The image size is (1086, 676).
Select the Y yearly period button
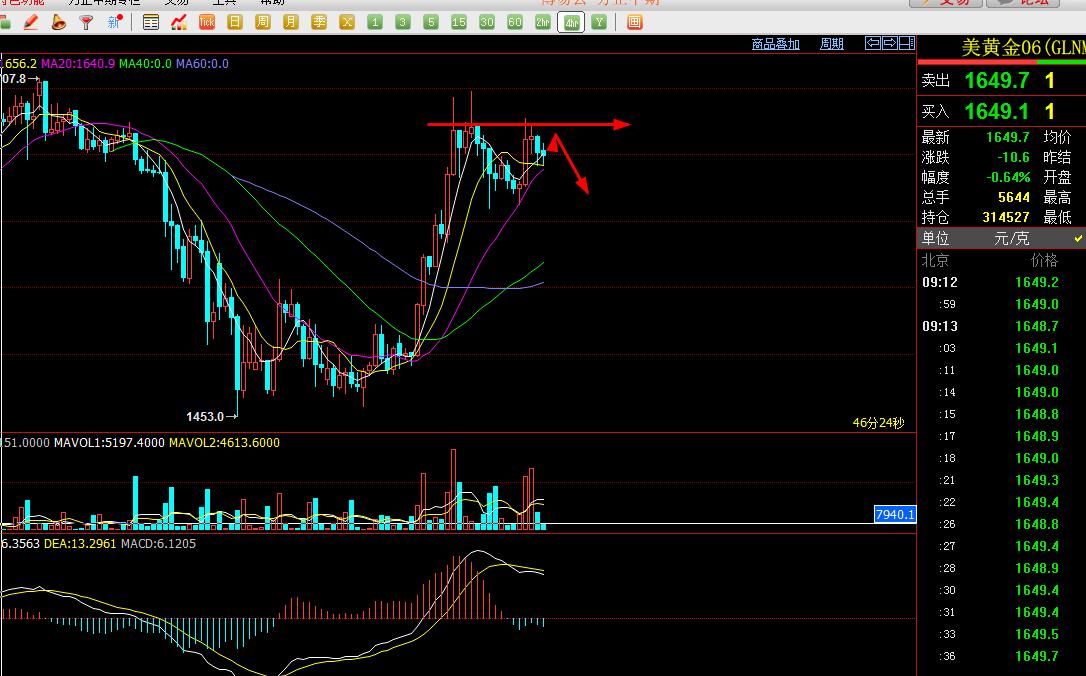(600, 22)
